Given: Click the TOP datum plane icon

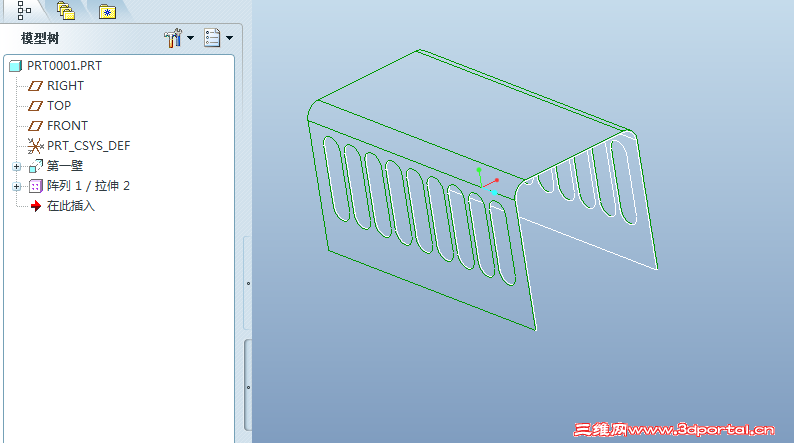Looking at the screenshot, I should pos(35,106).
